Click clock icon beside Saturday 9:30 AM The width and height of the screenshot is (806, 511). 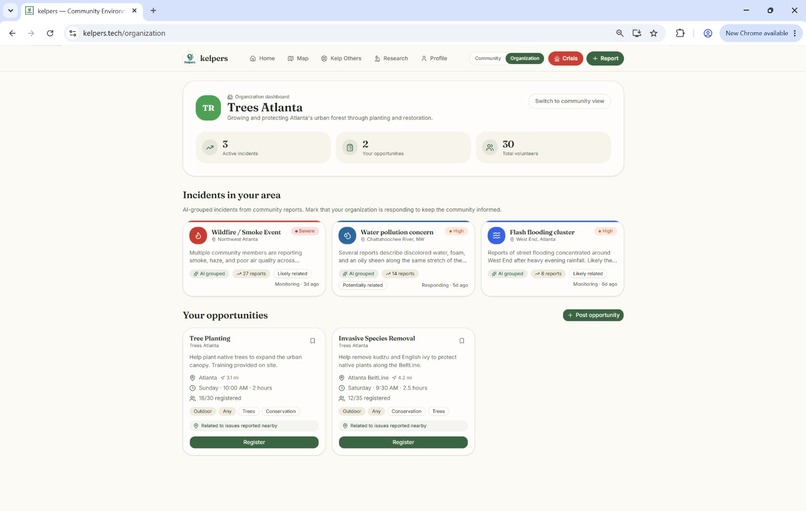pyautogui.click(x=342, y=388)
